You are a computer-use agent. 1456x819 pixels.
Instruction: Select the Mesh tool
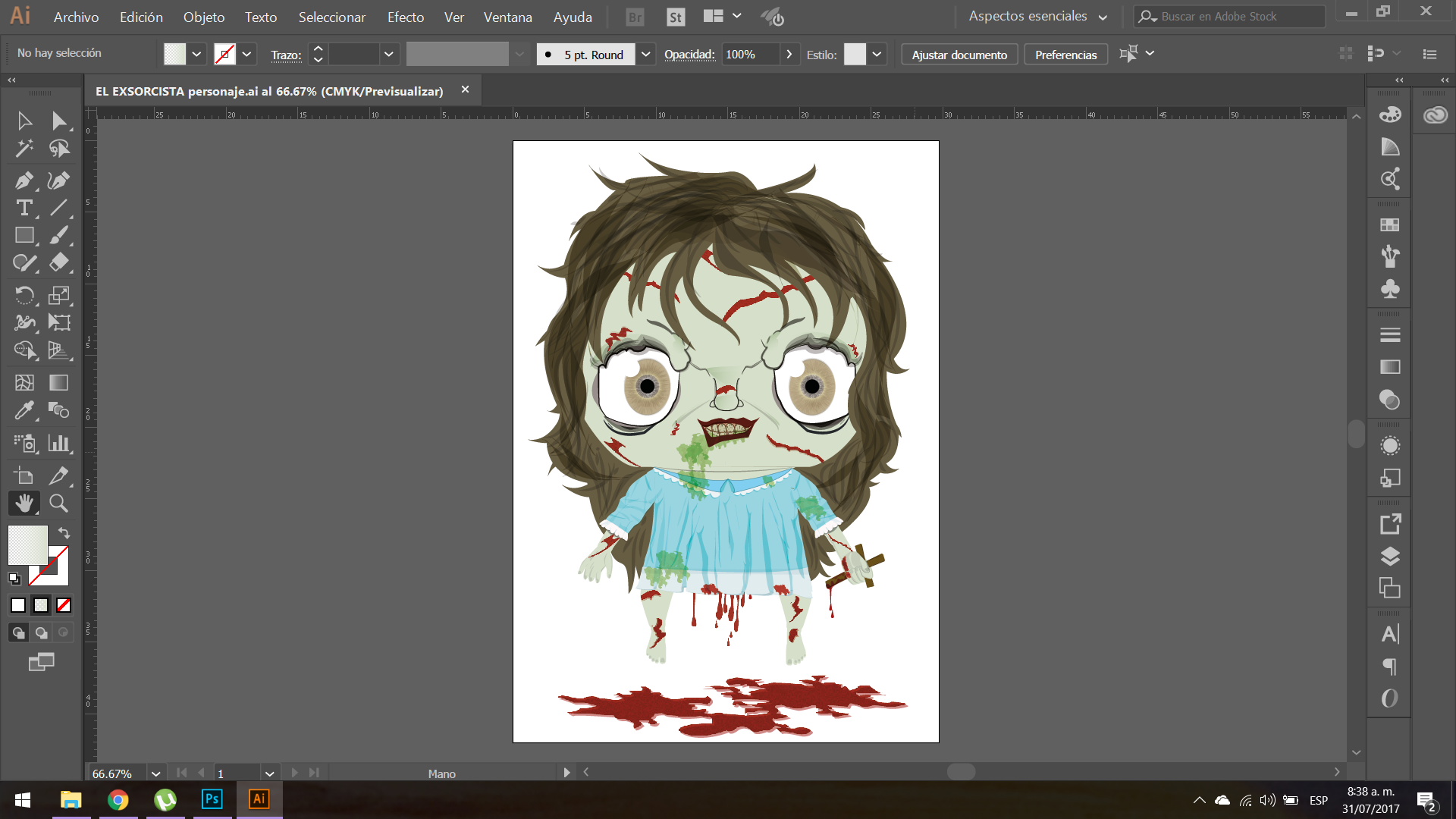[x=24, y=383]
